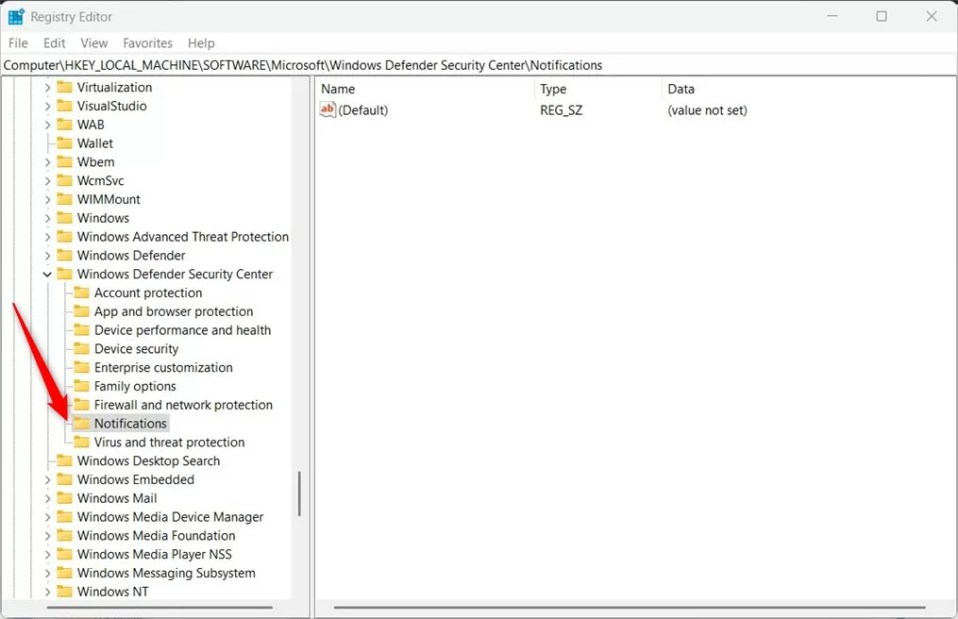This screenshot has height=619, width=958.
Task: Open the Notifications folder icon
Action: (x=83, y=423)
